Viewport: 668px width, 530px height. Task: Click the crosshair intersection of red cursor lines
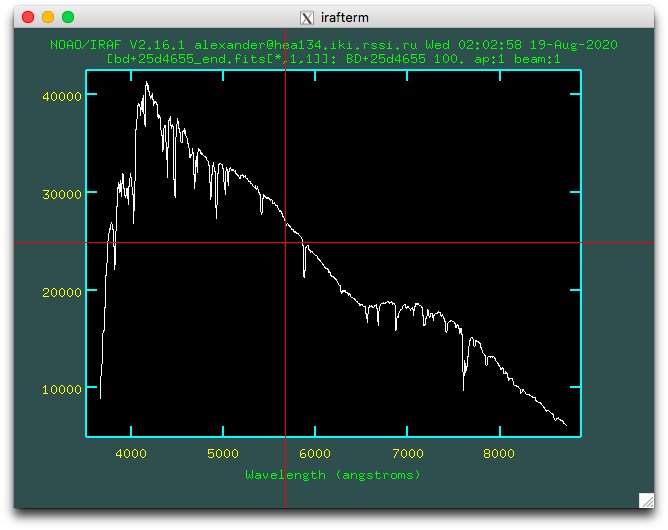285,242
